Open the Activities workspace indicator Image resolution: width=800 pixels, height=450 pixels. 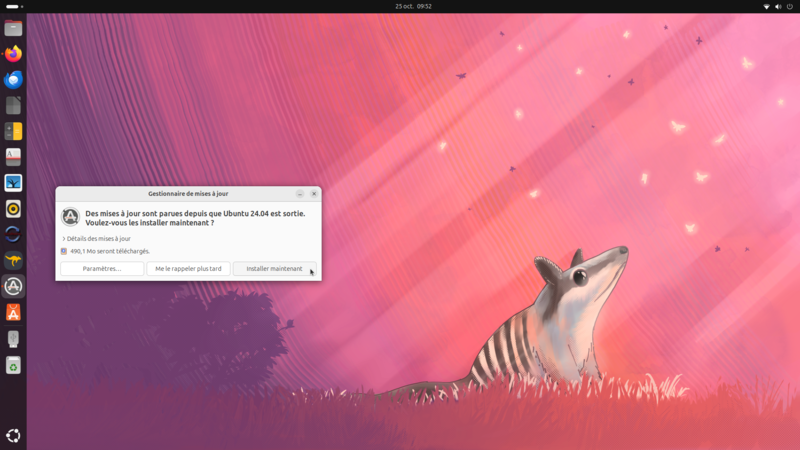14,7
